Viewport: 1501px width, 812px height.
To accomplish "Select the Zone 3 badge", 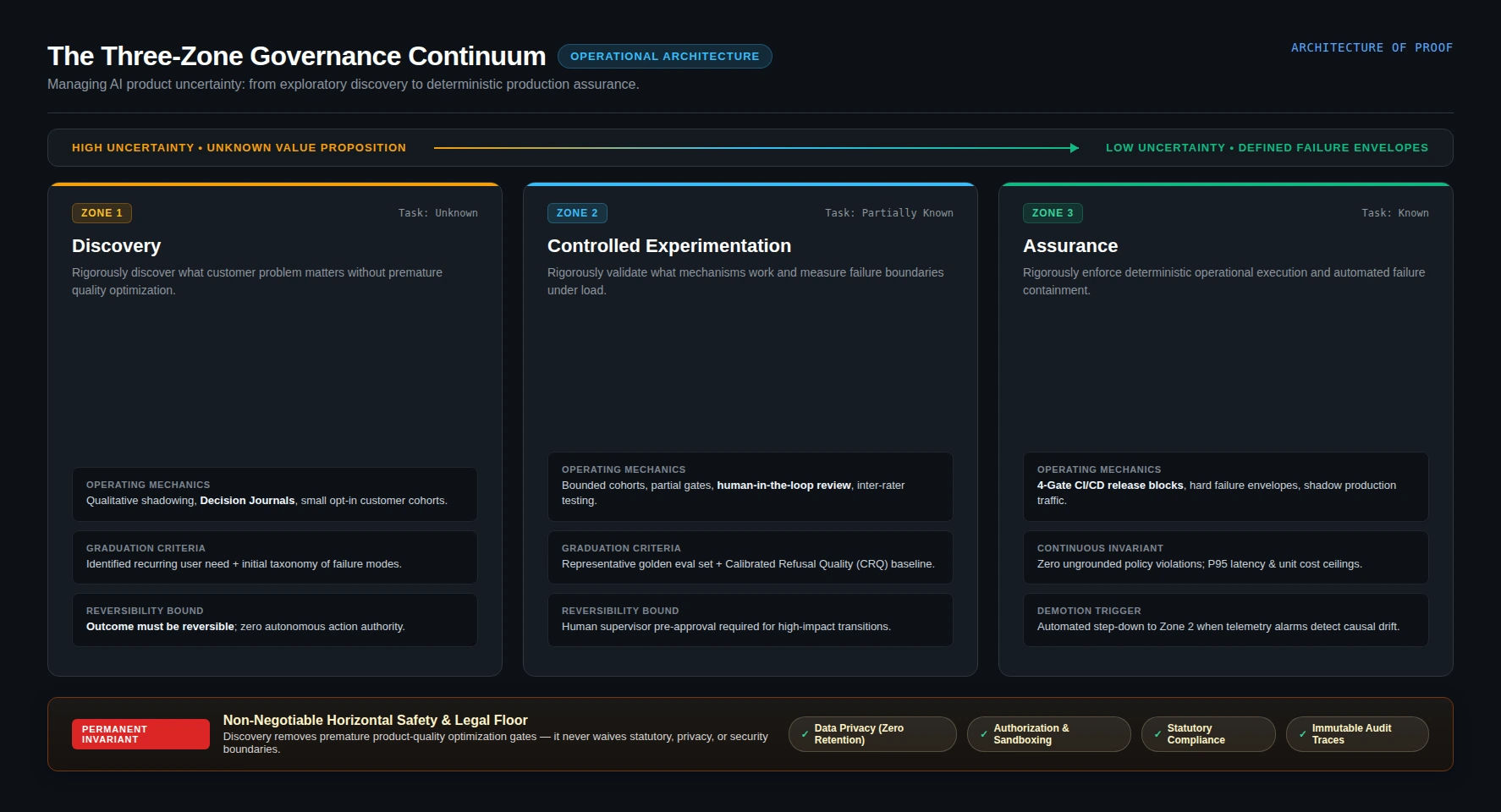I will click(x=1053, y=213).
